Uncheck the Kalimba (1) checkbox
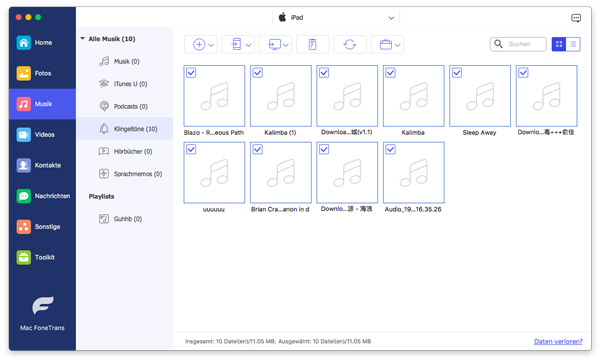 click(x=258, y=73)
